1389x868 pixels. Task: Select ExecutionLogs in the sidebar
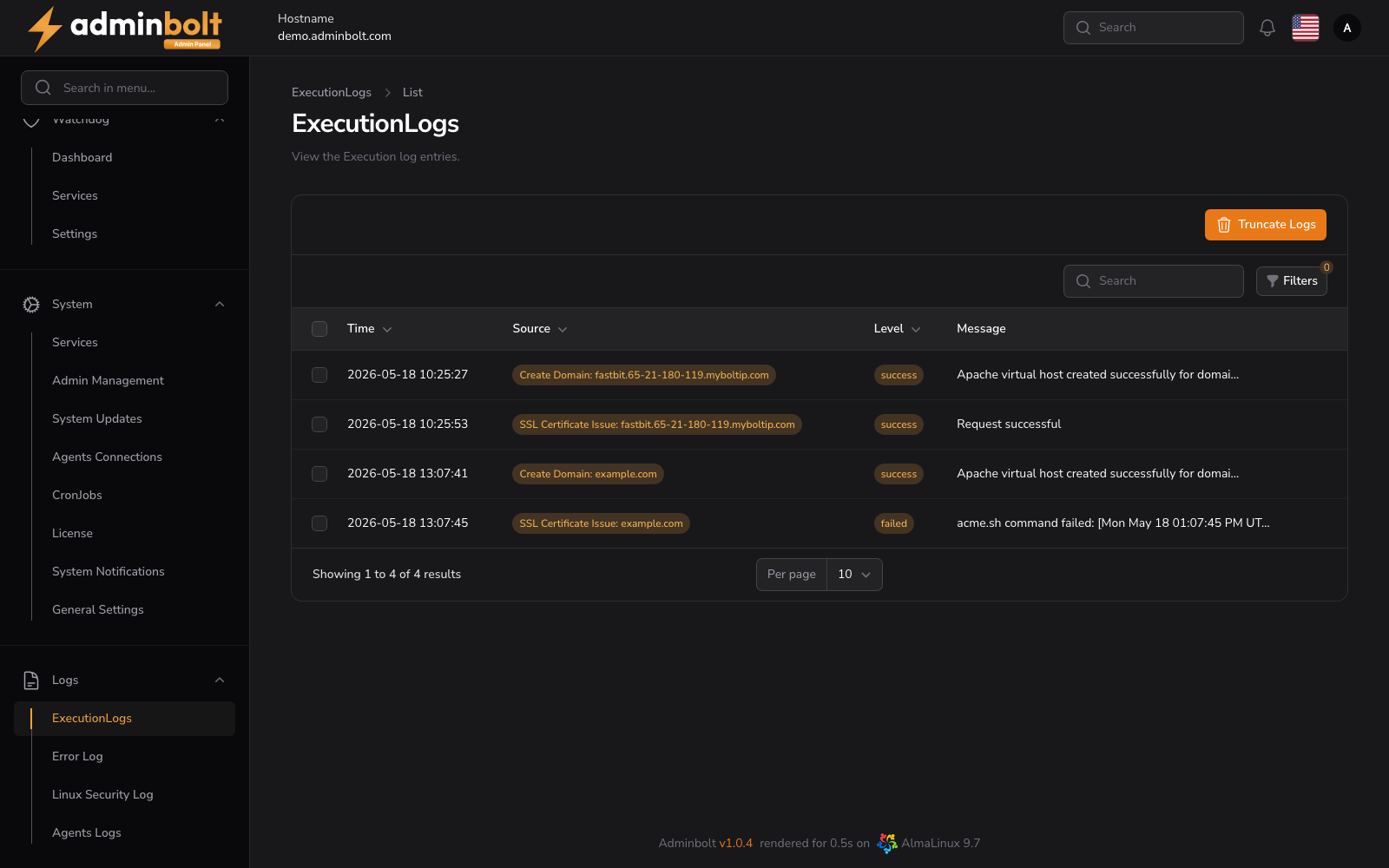124,719
